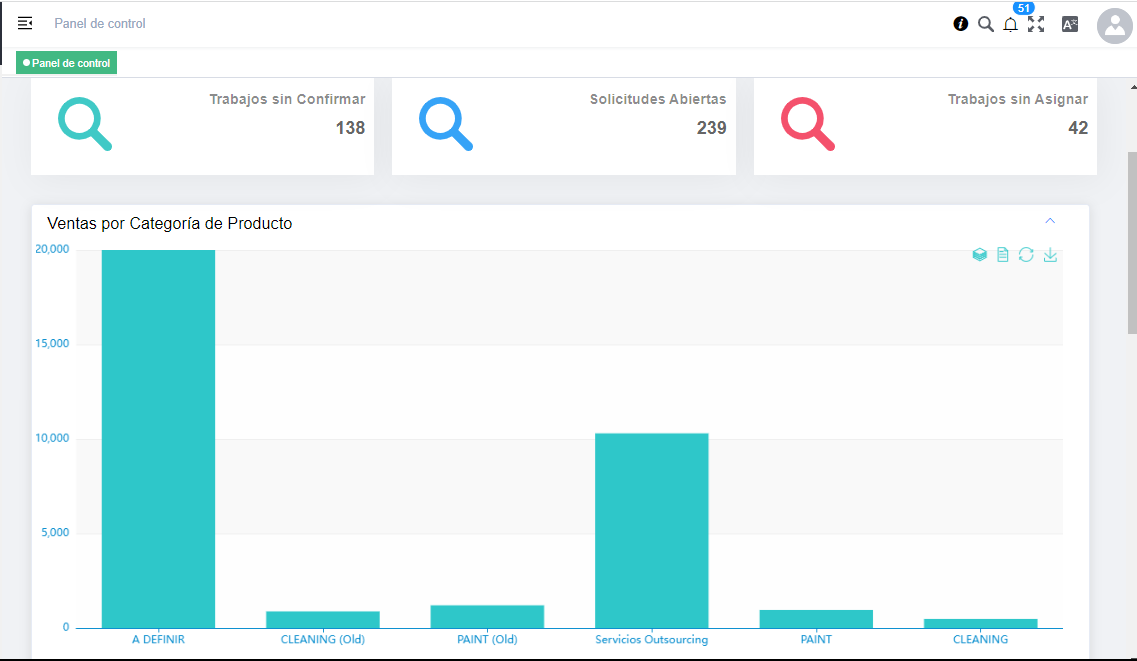Open the information icon in the header
The image size is (1137, 661).
coord(961,24)
